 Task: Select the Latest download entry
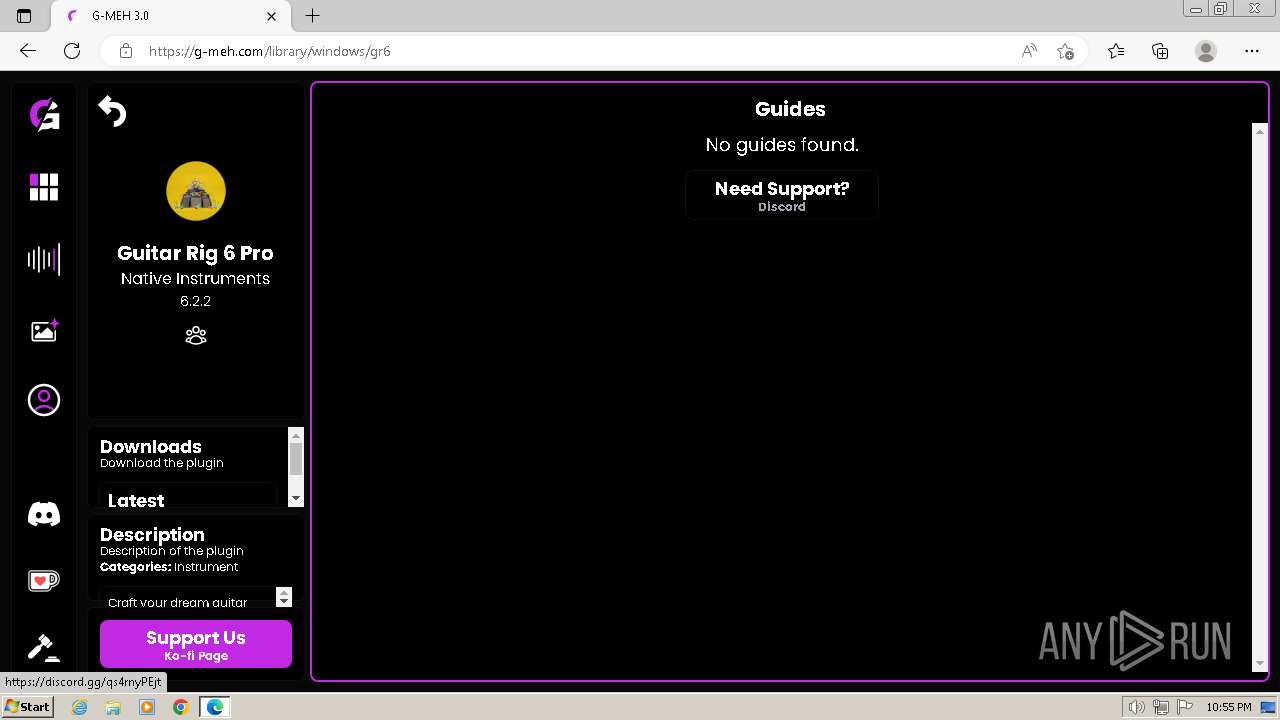[x=187, y=496]
